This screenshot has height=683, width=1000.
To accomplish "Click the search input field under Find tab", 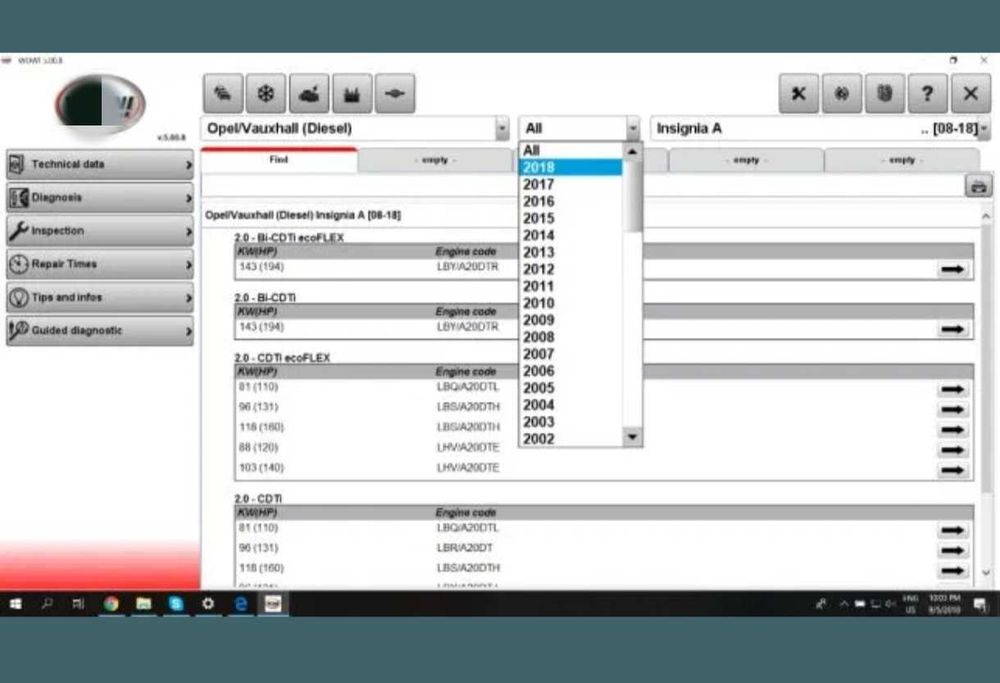I will click(x=582, y=186).
